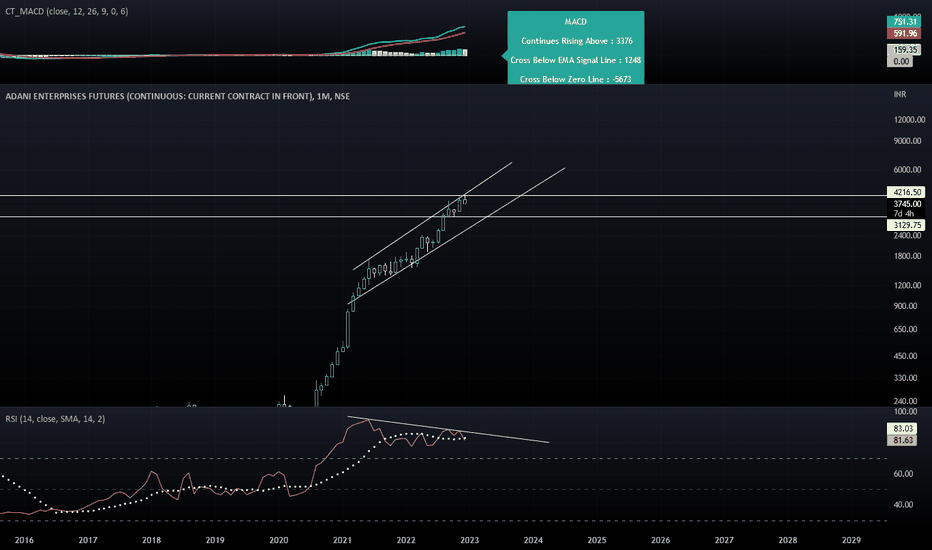Viewport: 932px width, 550px height.
Task: Open the RSI (14, close, SMA) indicator legend
Action: point(55,419)
